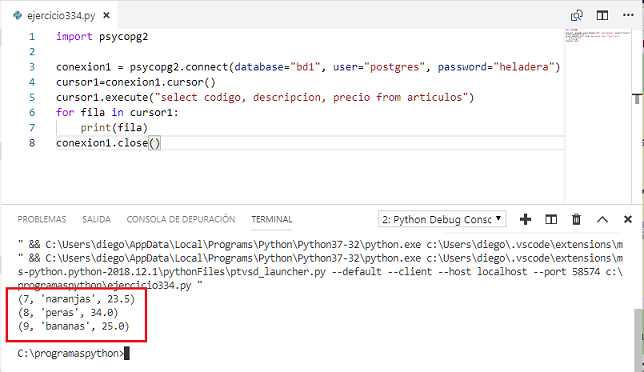Click the select query string on line 5
Screen dimensions: 644x372
tap(312, 97)
